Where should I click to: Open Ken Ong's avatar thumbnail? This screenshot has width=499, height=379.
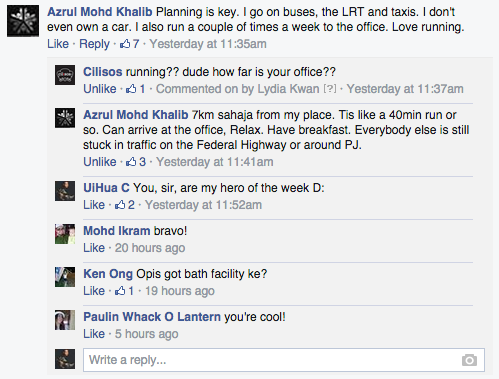tap(65, 277)
